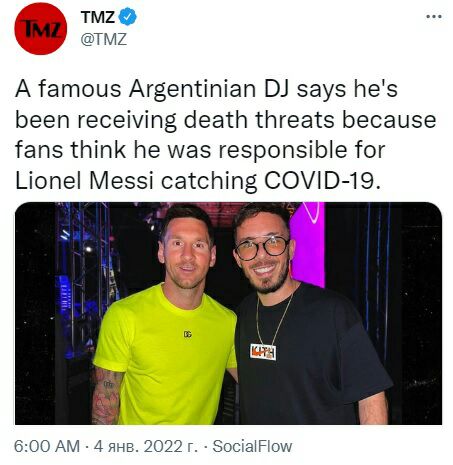Click the SocialFlow source label
This screenshot has width=453, height=465.
[x=252, y=446]
